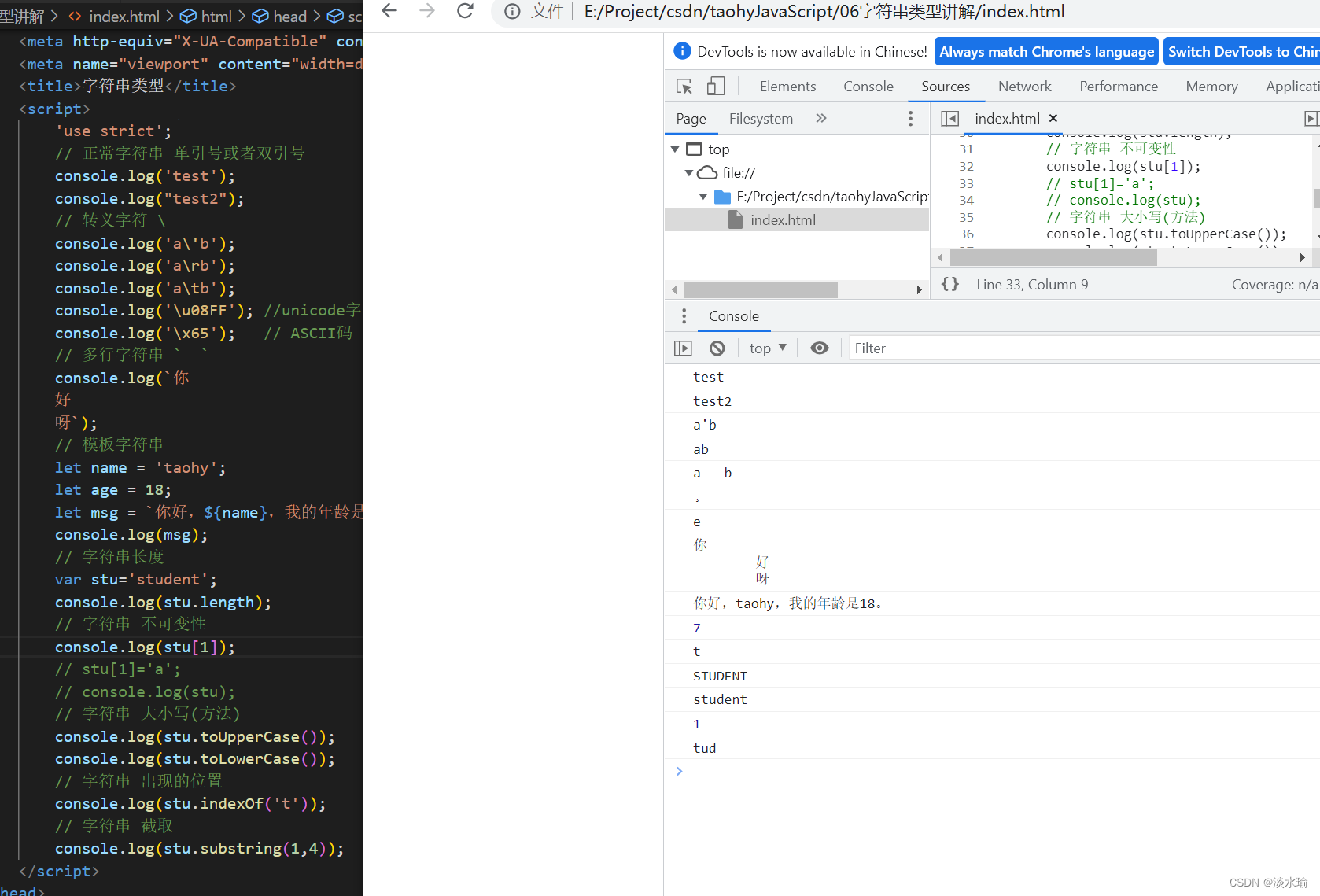The height and width of the screenshot is (896, 1320).
Task: Select index.html in the file tree
Action: point(797,220)
